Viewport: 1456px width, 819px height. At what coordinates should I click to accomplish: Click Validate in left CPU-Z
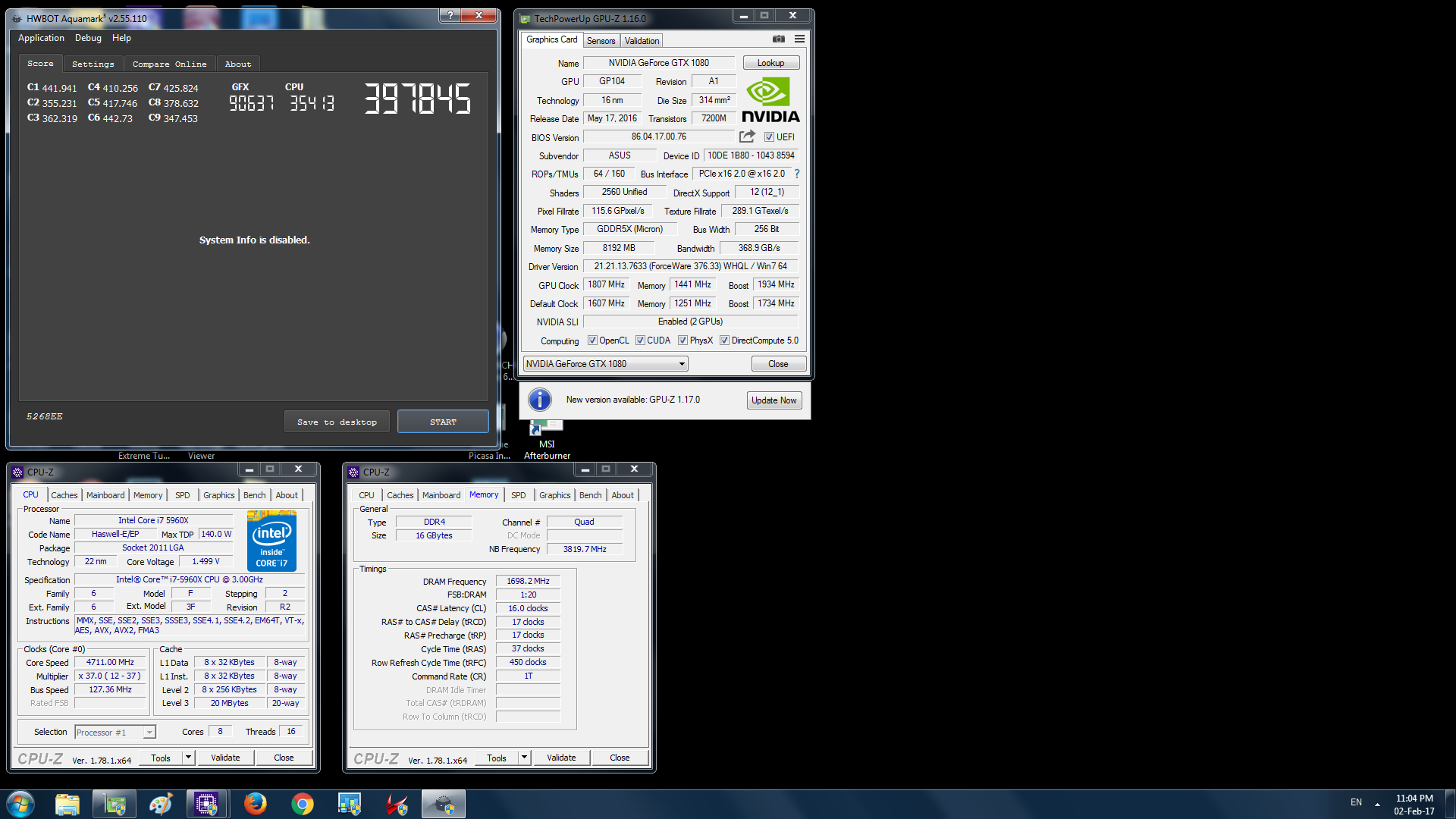pos(225,758)
